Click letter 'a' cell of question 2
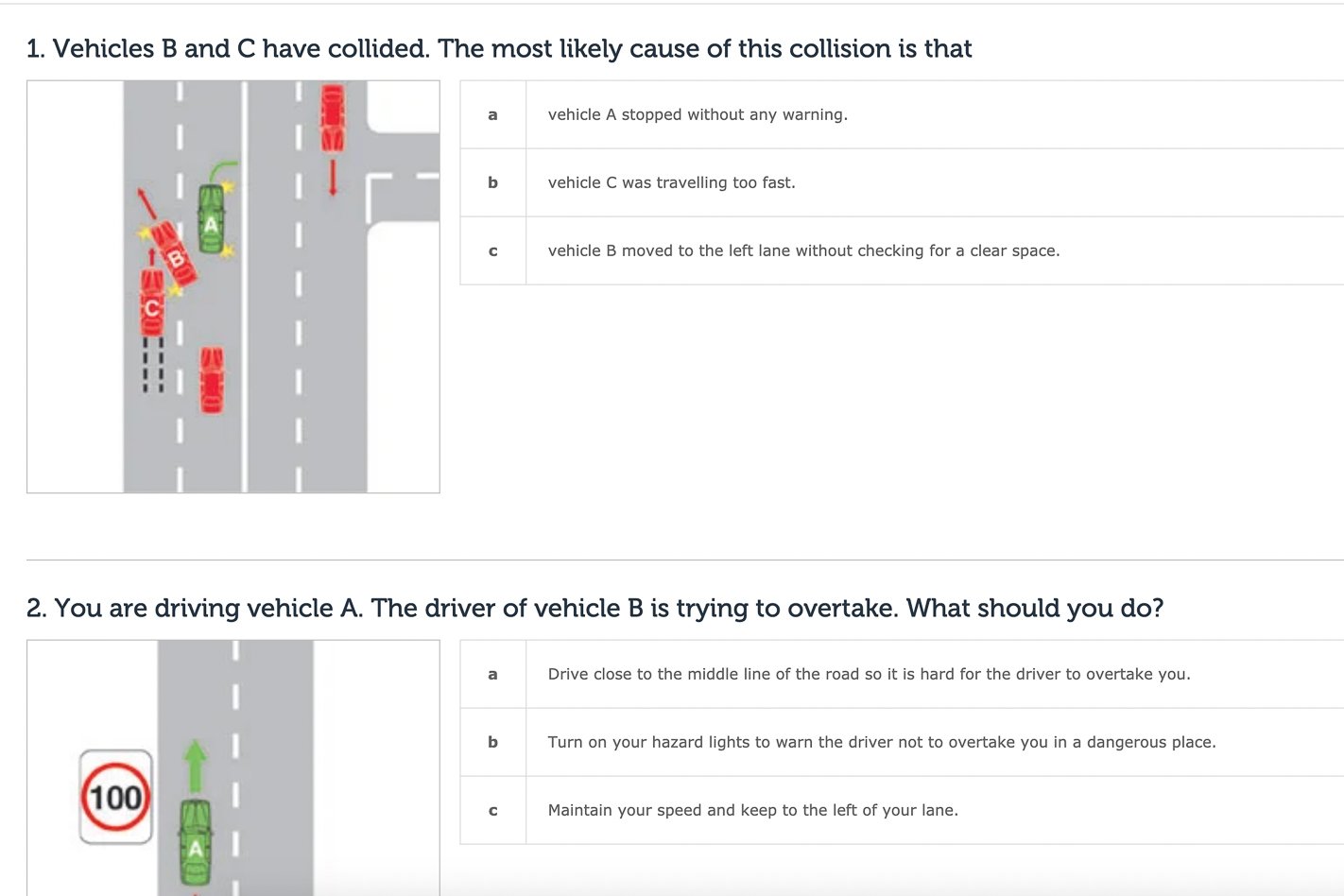Viewport: 1344px width, 896px height. tap(492, 674)
